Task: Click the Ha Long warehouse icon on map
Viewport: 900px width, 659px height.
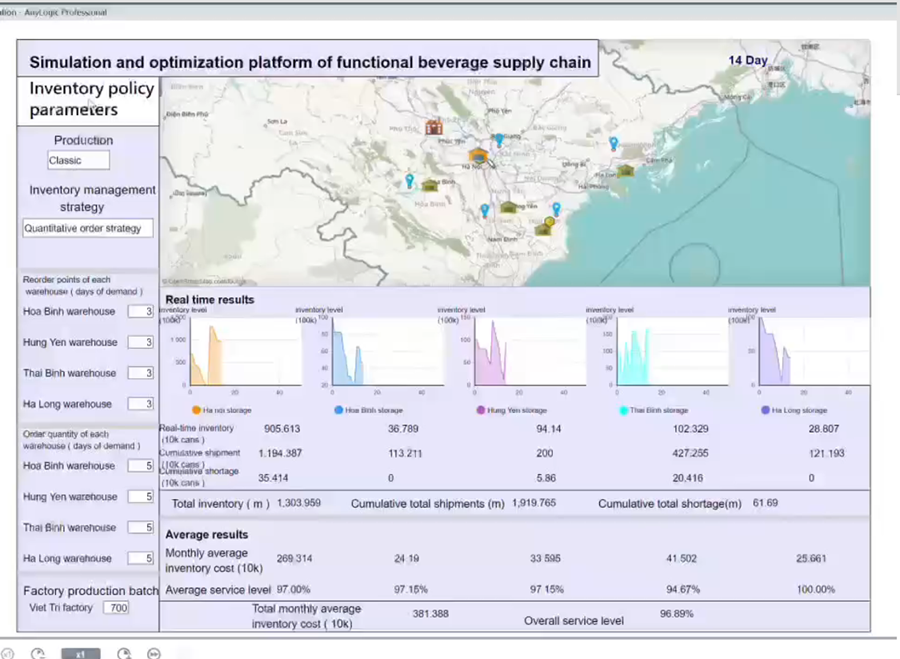Action: [625, 170]
